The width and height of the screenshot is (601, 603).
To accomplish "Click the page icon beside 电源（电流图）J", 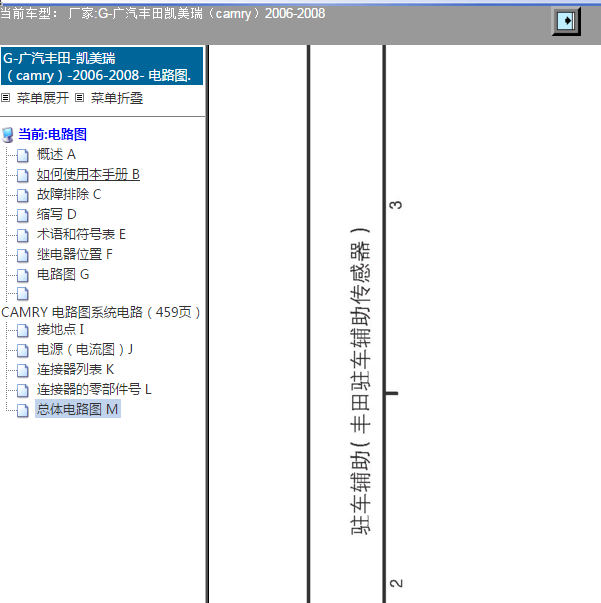I will (x=23, y=350).
